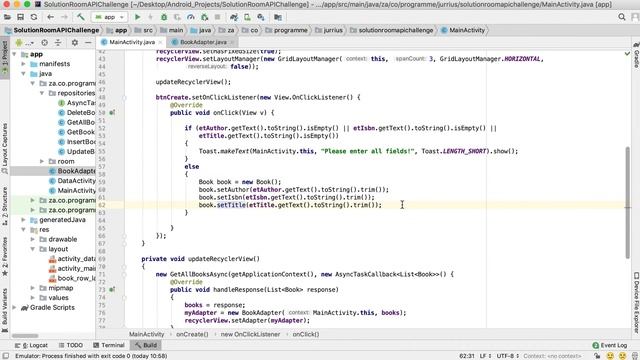Image resolution: width=640 pixels, height=360 pixels.
Task: Open the Terminal tool window tab
Action: [109, 345]
